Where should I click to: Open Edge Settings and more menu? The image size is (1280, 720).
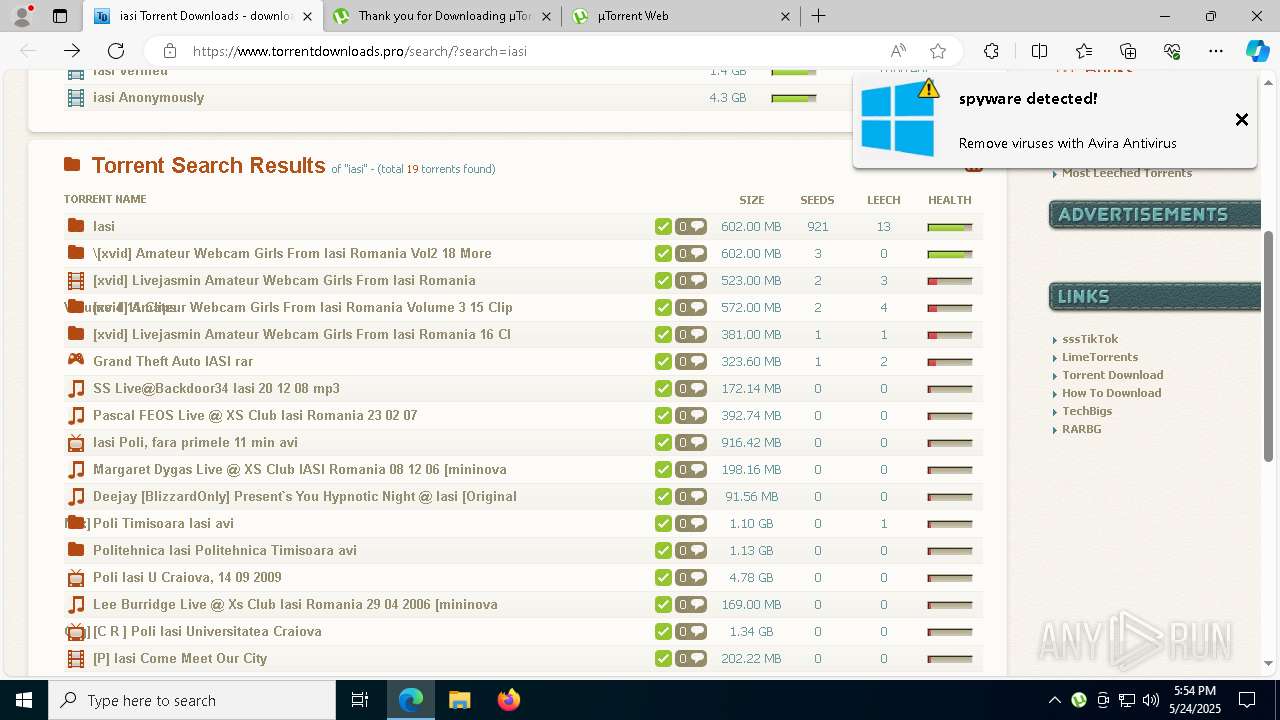1216,51
